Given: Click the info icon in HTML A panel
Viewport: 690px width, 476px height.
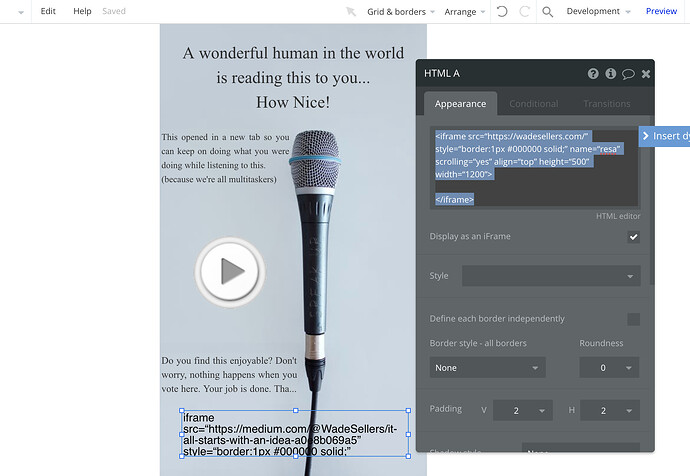Looking at the screenshot, I should tap(610, 74).
